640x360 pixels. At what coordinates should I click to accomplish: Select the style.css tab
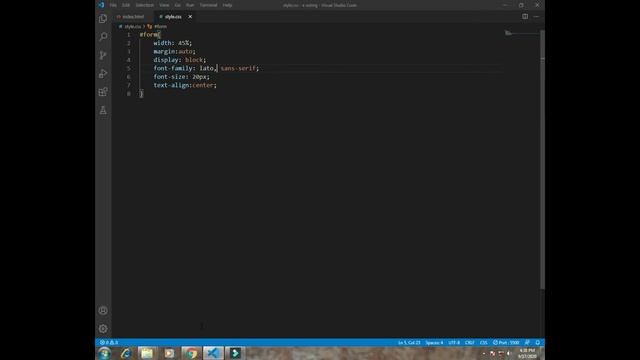173,17
